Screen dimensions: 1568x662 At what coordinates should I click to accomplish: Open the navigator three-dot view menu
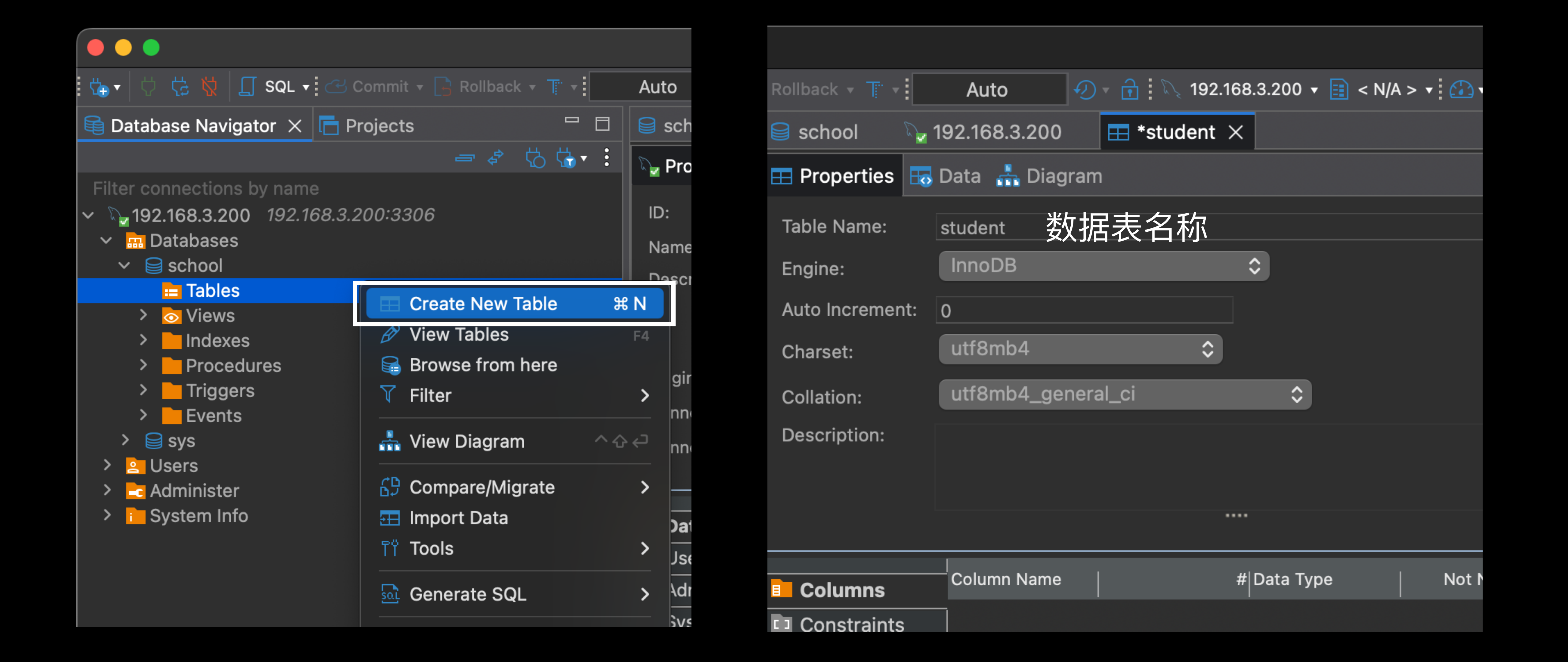click(x=606, y=158)
